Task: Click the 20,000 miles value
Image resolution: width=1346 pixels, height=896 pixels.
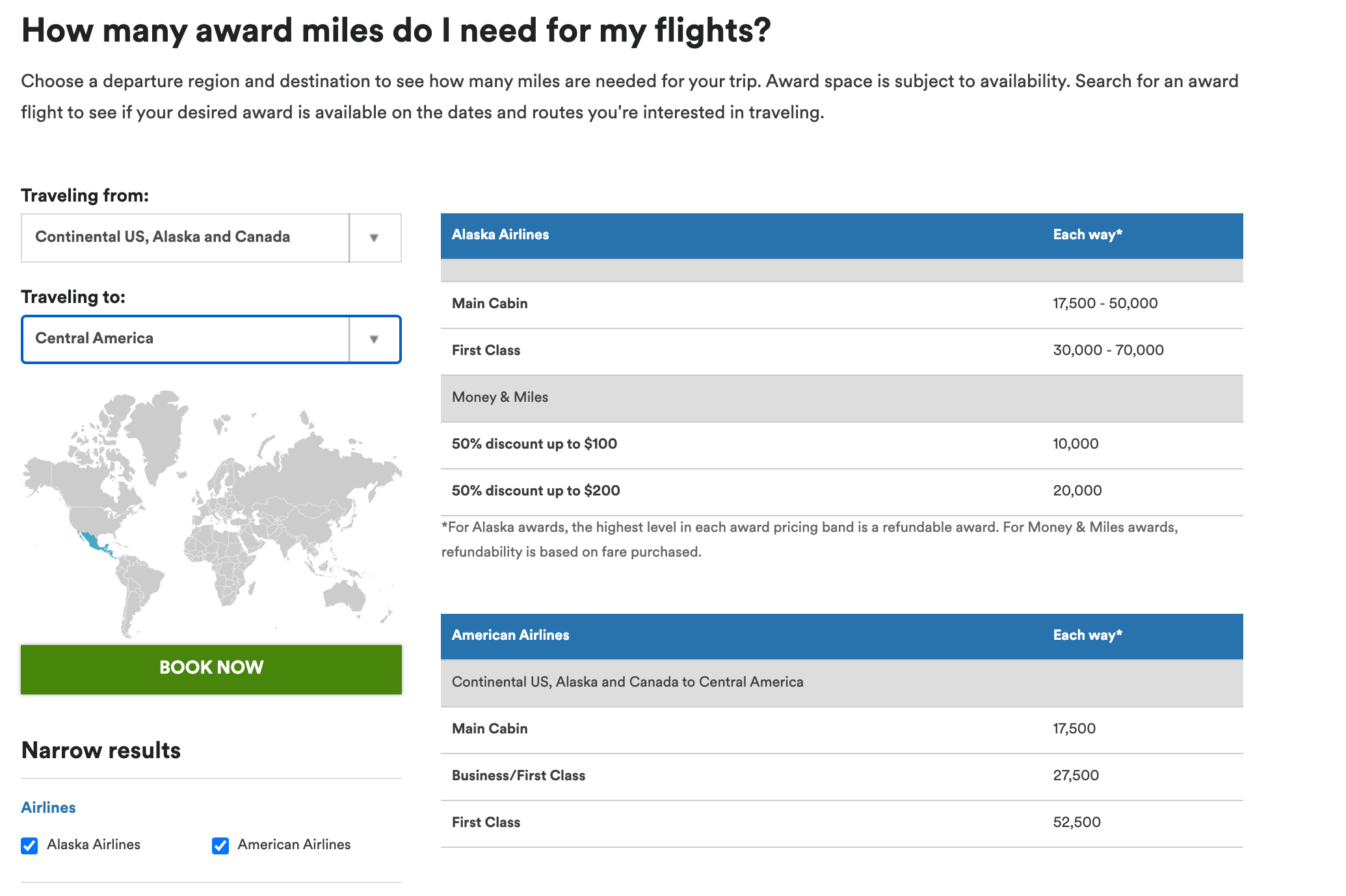Action: [1077, 491]
